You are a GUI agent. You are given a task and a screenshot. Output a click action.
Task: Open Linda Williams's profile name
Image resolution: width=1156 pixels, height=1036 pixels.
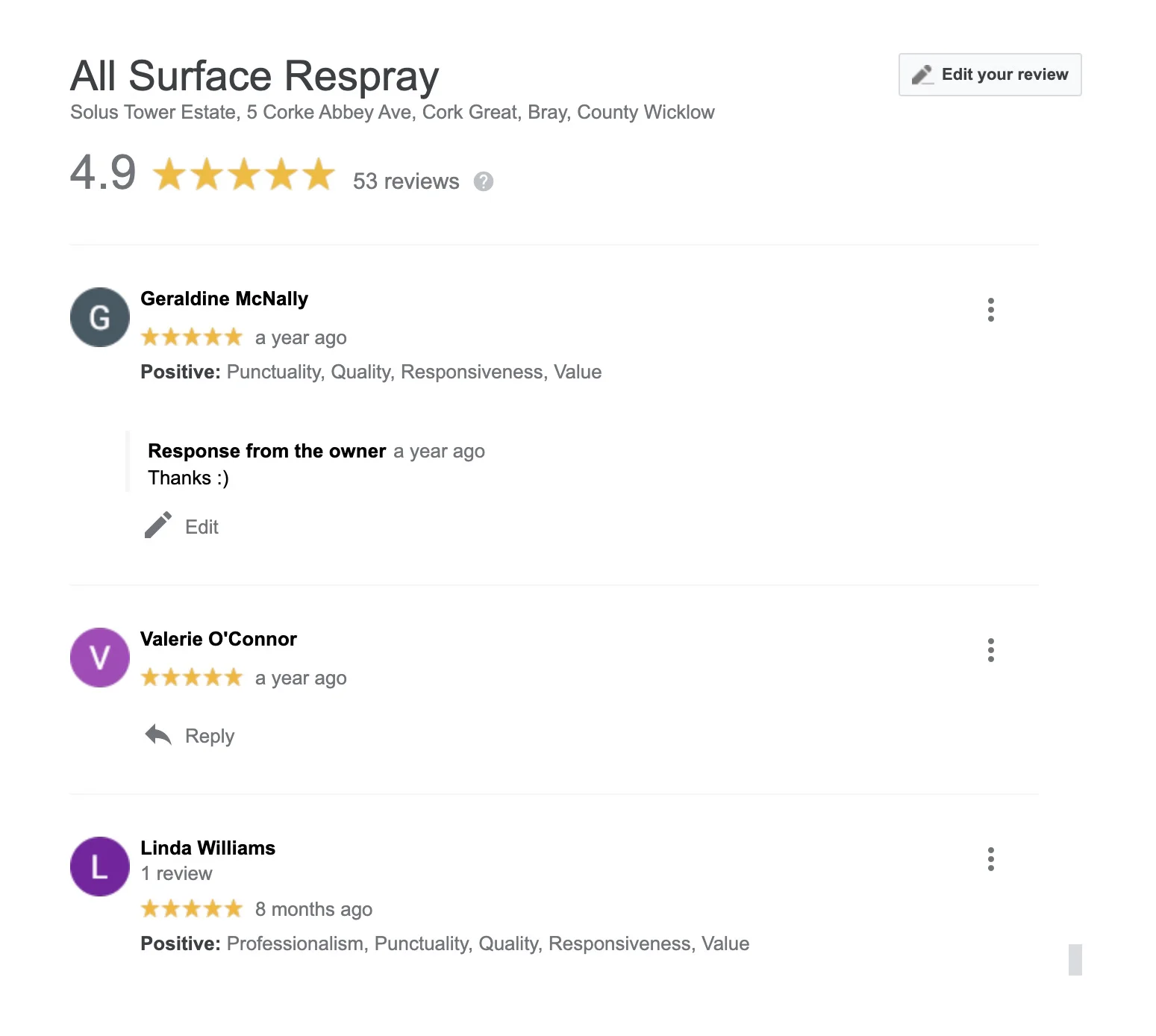point(207,848)
